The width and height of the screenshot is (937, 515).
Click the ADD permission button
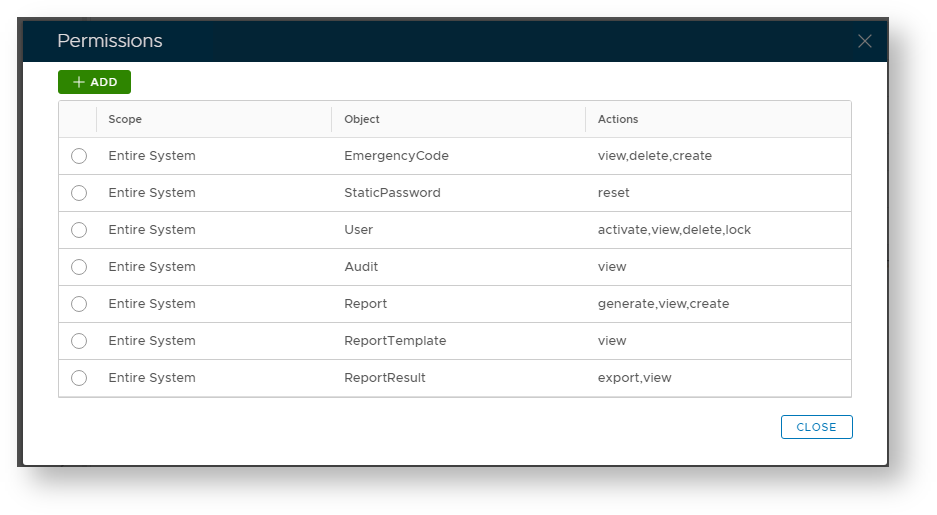click(x=94, y=82)
